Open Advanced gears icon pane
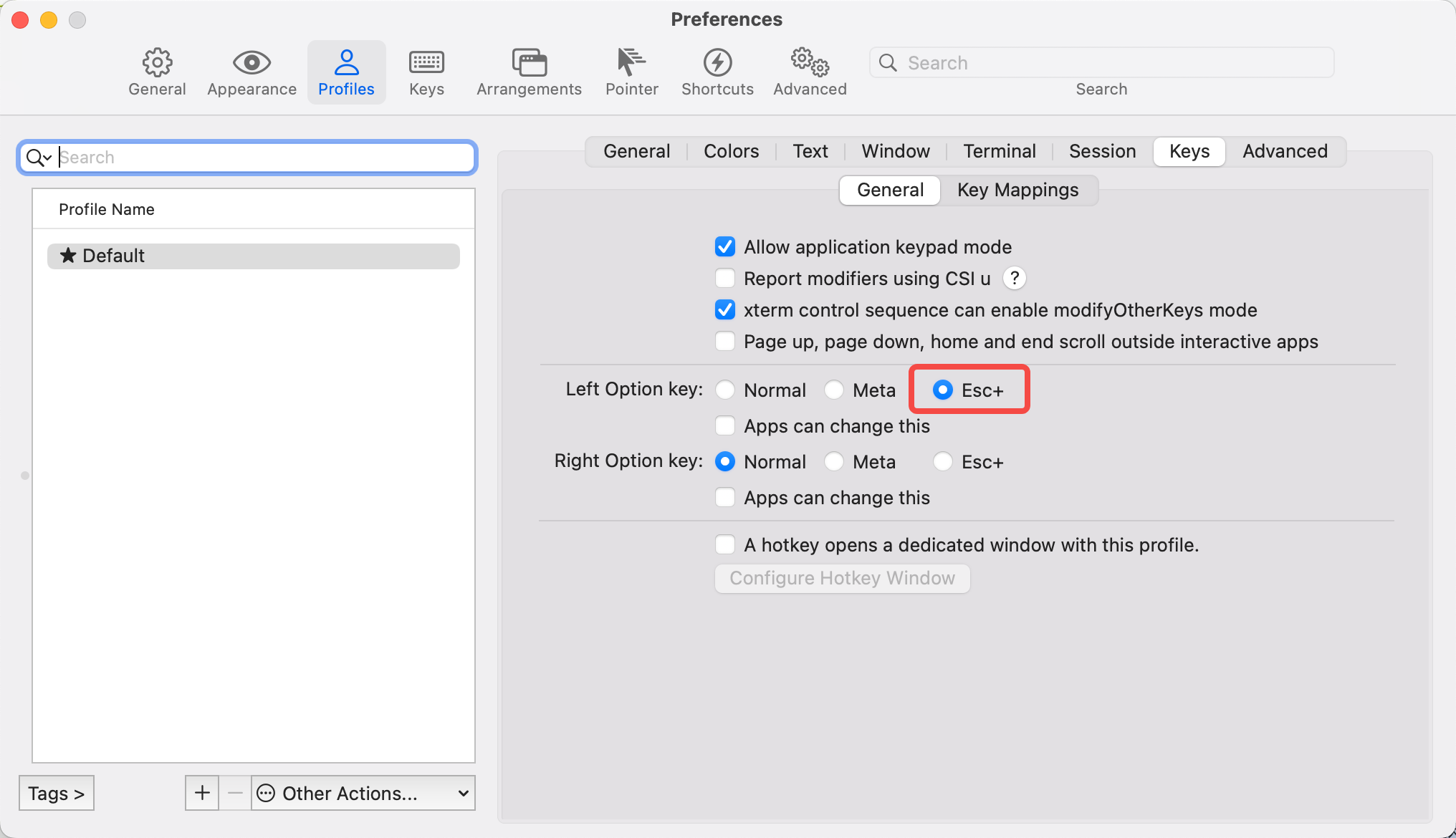Viewport: 1456px width, 838px height. pos(810,72)
